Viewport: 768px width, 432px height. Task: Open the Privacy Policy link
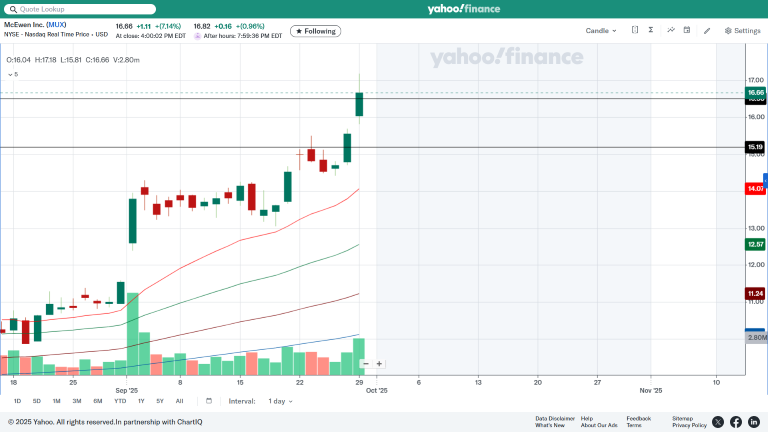(689, 425)
